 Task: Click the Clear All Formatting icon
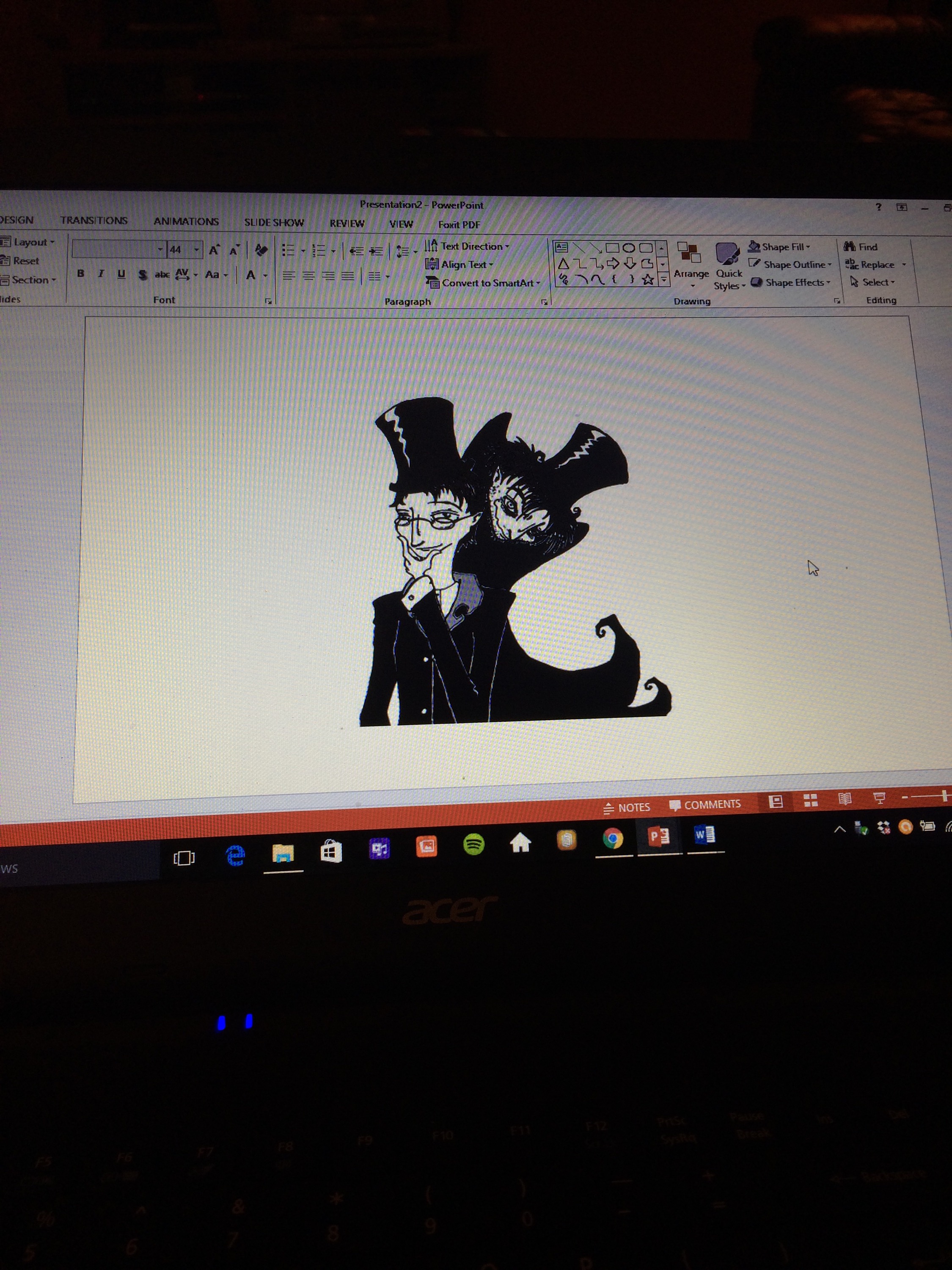(261, 250)
